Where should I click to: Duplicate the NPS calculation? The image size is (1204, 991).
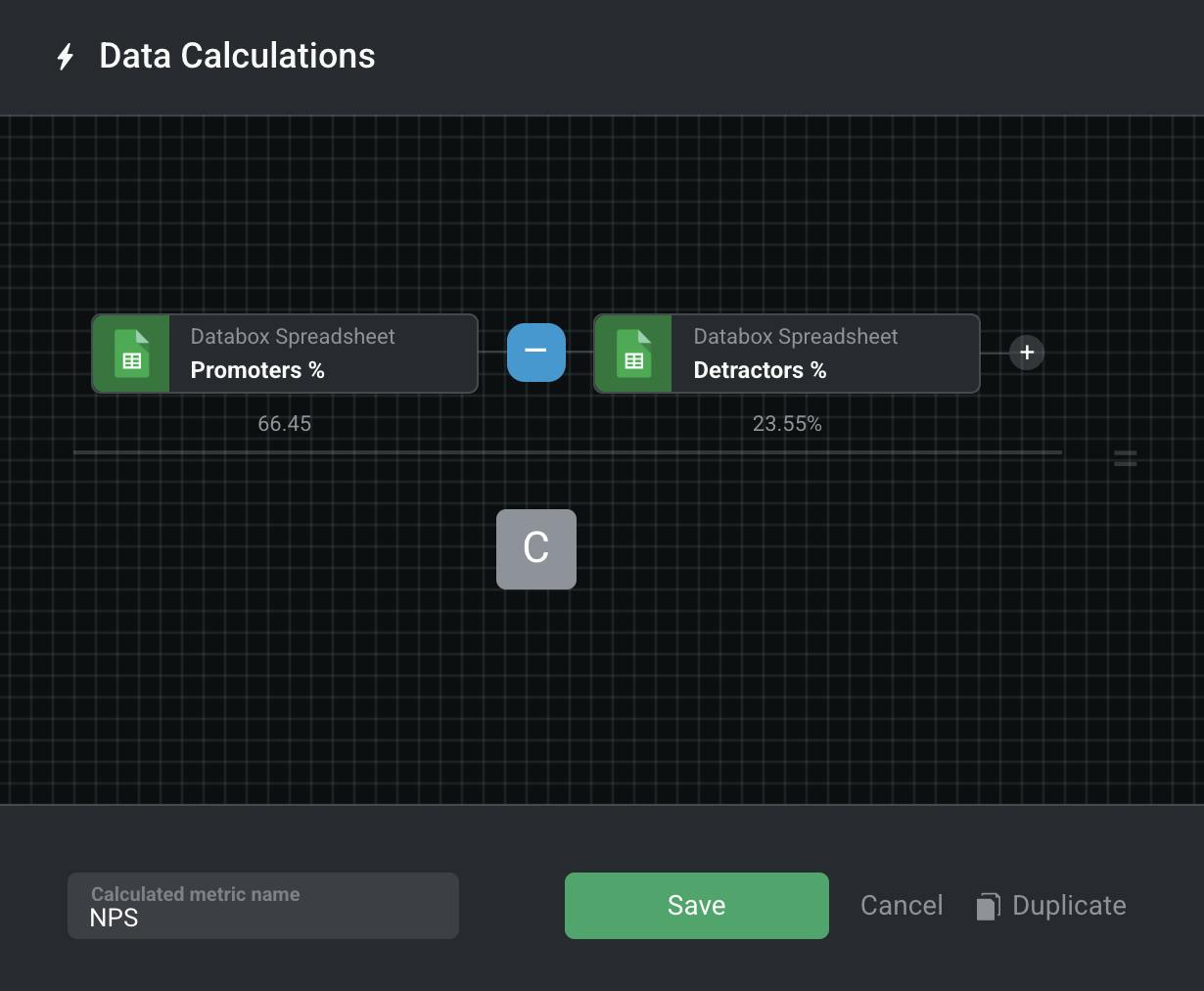(x=1051, y=906)
